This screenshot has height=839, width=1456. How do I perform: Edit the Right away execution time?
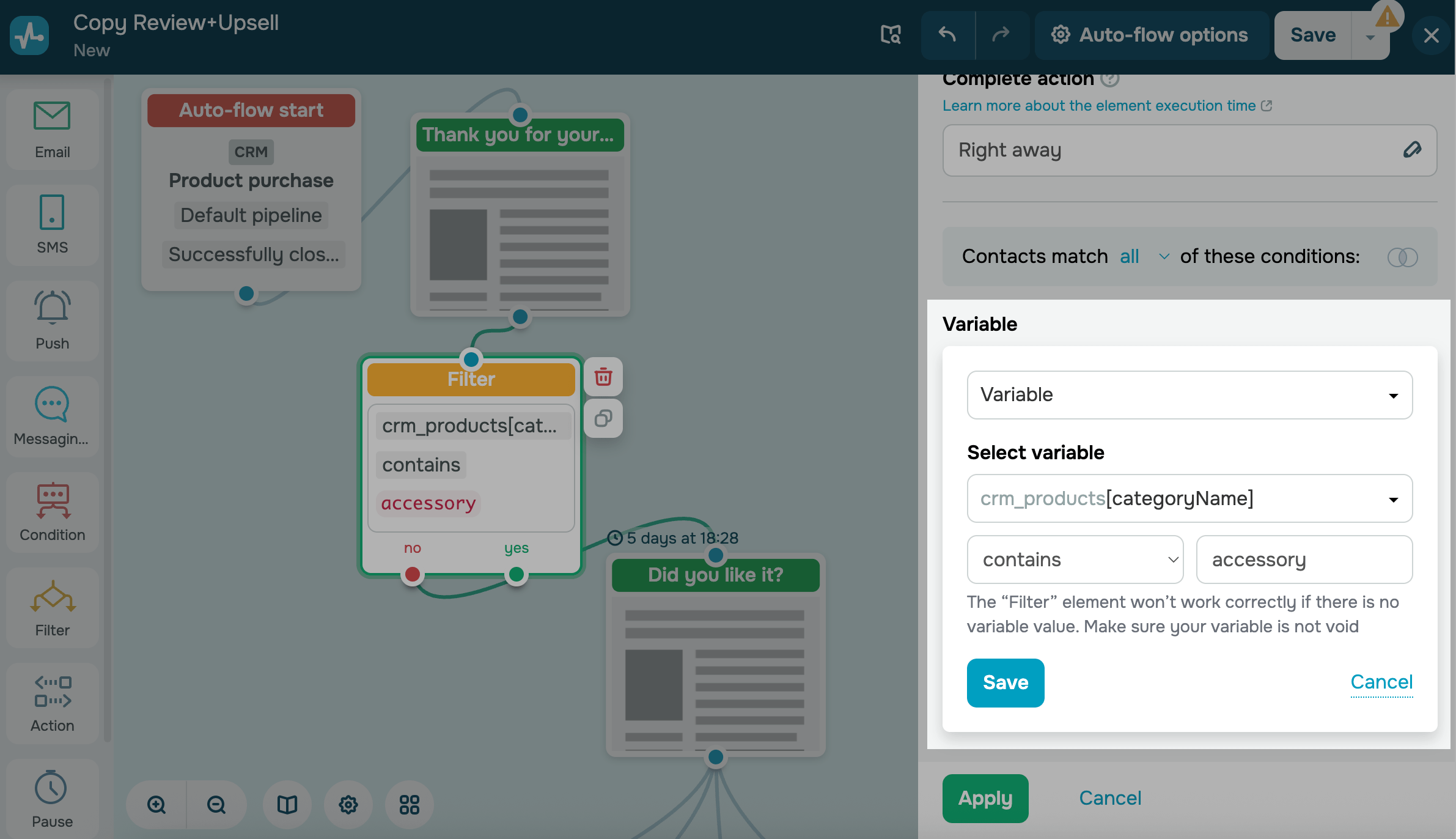click(1412, 150)
